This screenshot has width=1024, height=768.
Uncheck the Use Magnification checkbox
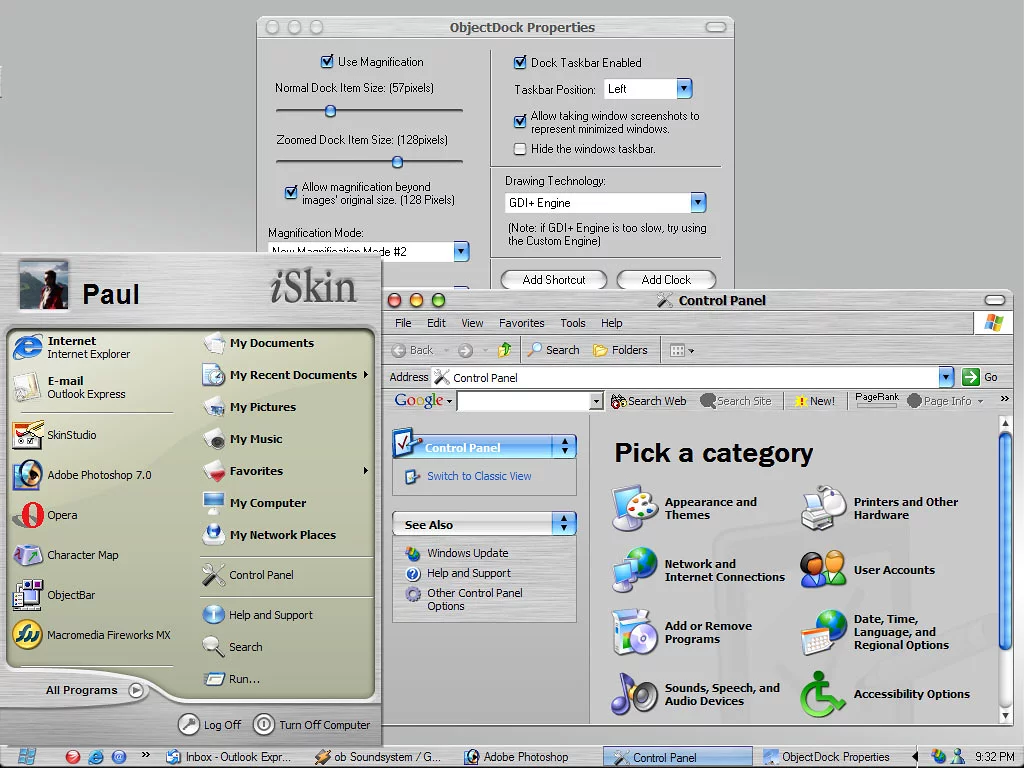tap(327, 62)
